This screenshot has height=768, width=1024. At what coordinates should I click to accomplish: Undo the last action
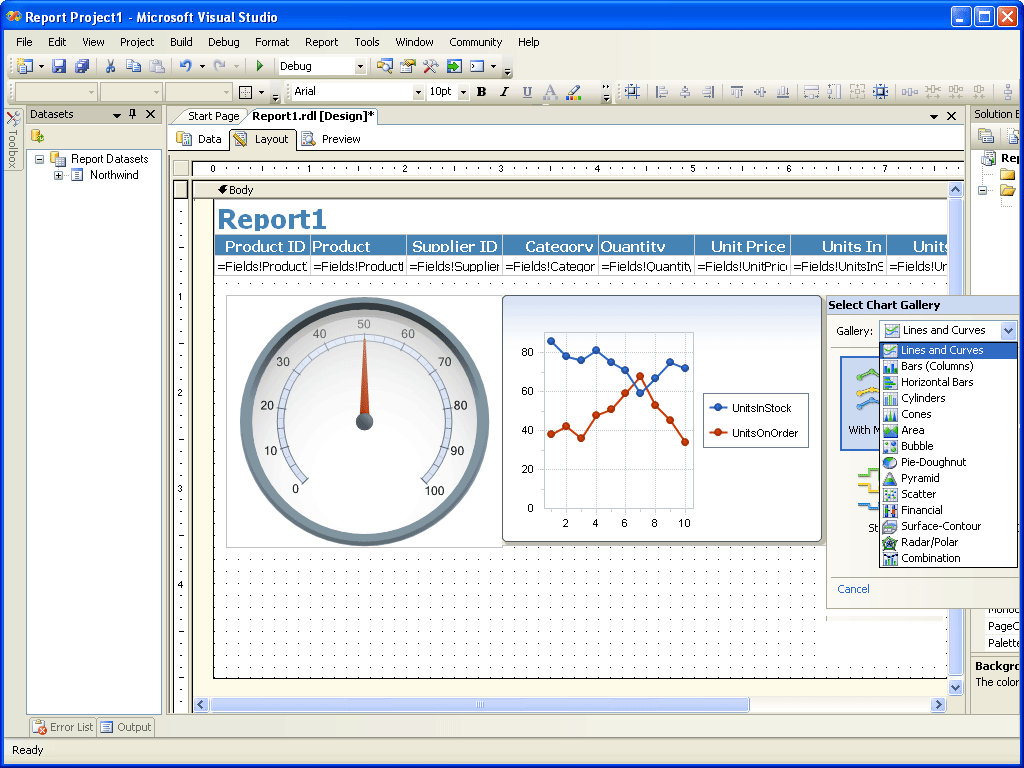(x=185, y=66)
